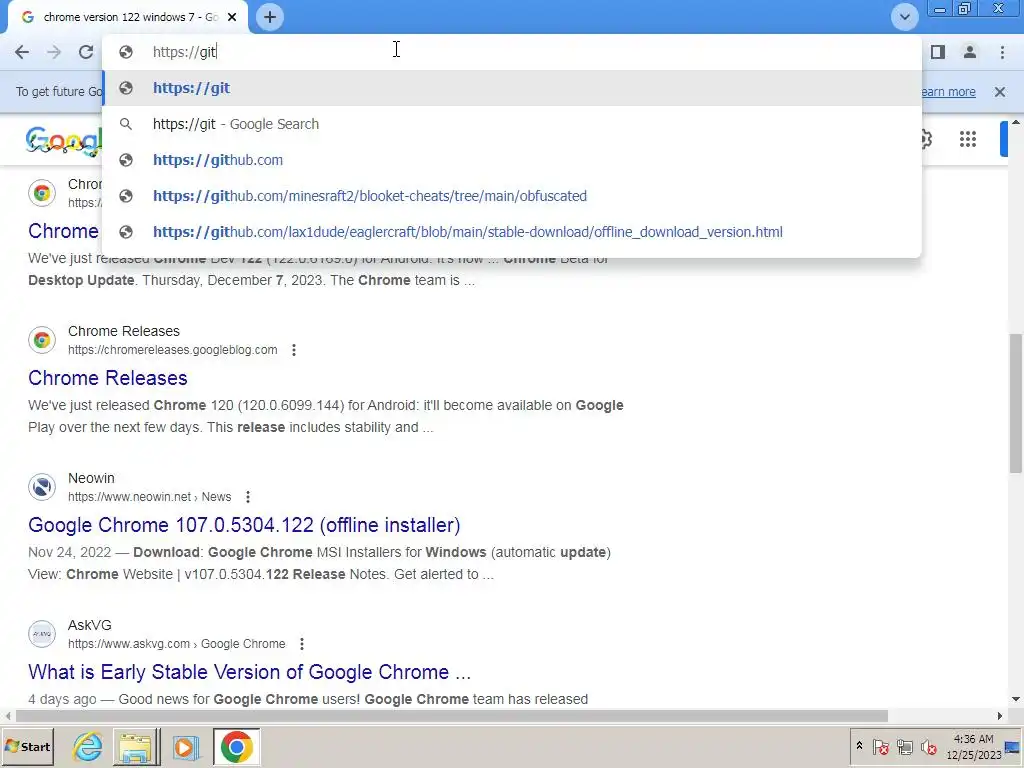This screenshot has width=1024, height=768.
Task: Click the Chrome result favicon at top
Action: [42, 193]
